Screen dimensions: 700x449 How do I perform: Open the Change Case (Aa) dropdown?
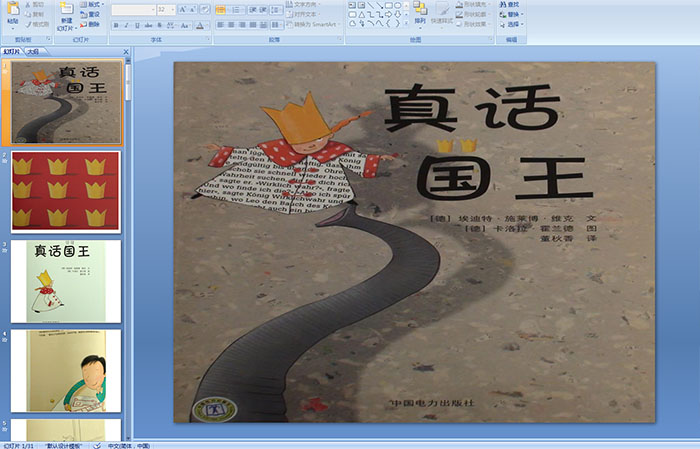pyautogui.click(x=185, y=25)
